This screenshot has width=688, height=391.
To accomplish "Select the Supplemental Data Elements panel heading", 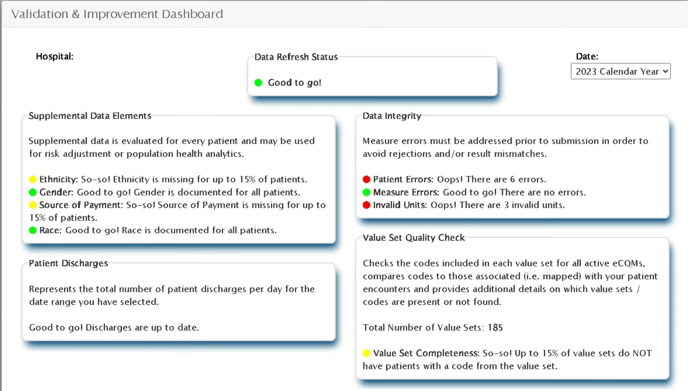I will 90,116.
